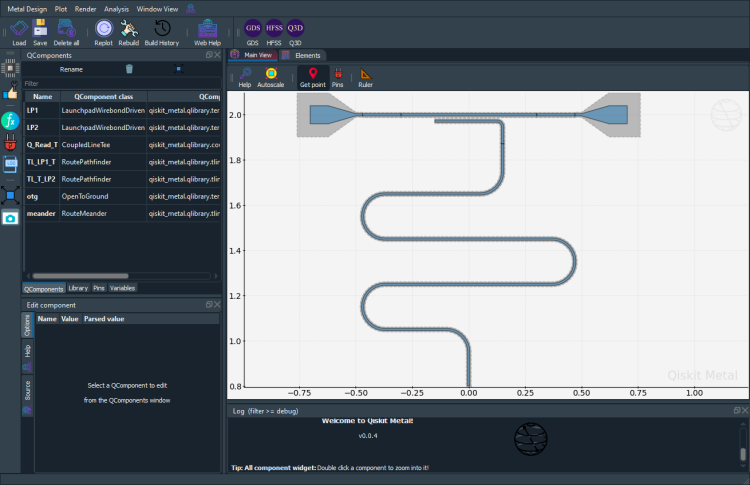Select the otg component row

click(x=122, y=197)
